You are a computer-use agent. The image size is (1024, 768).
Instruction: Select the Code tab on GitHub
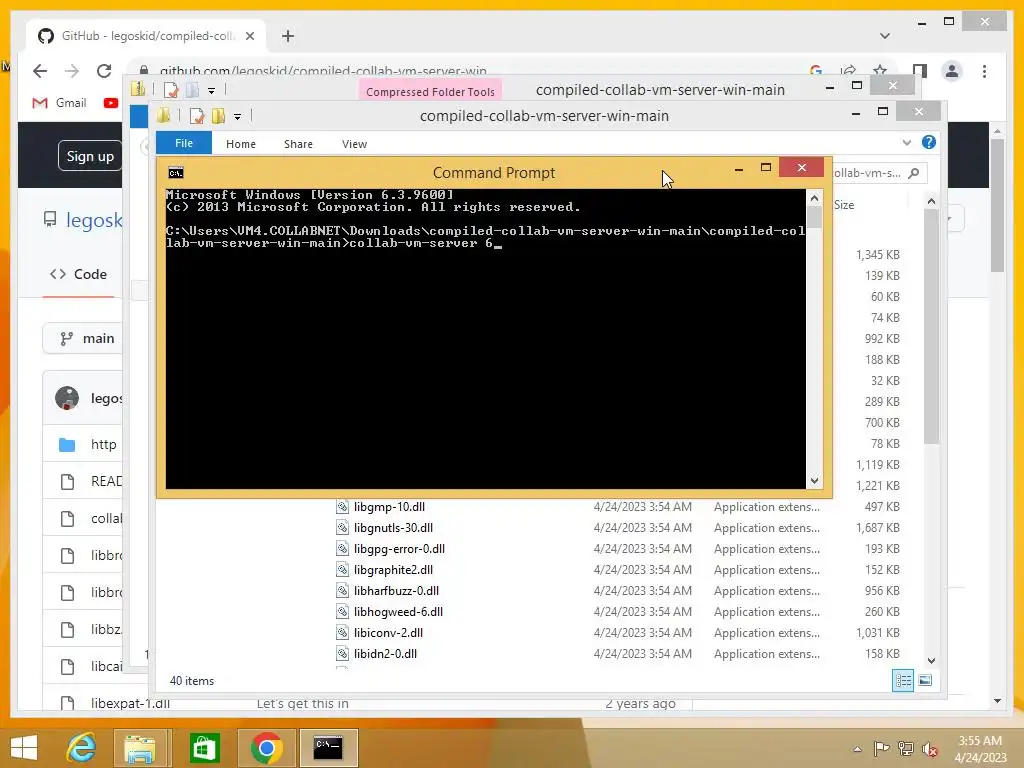pos(78,274)
